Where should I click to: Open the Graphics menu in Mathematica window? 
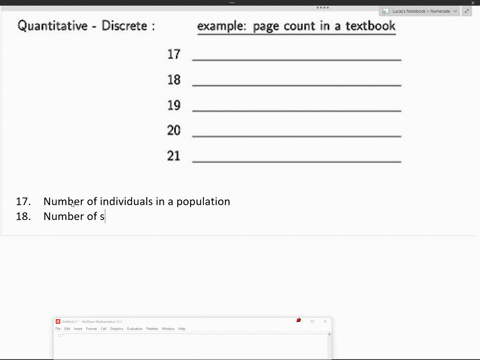click(x=117, y=329)
